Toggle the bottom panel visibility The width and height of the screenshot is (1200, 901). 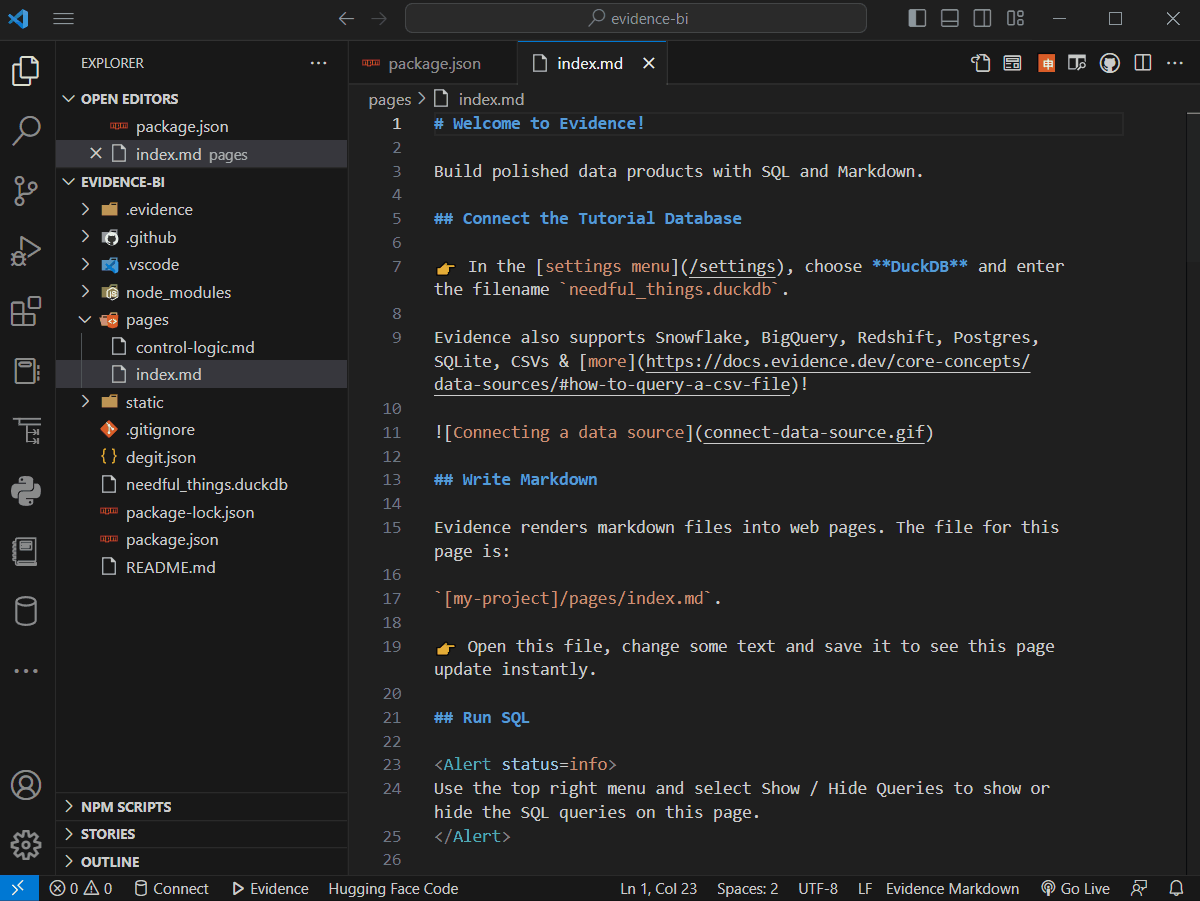950,18
